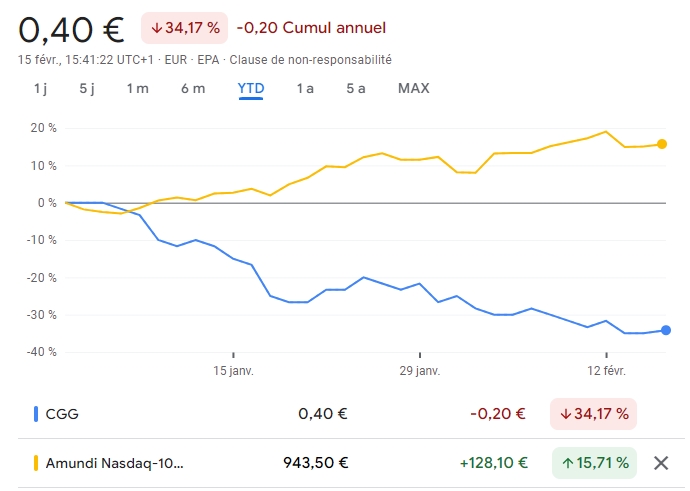Select the 1 j time range tab
690x491 pixels.
click(40, 88)
